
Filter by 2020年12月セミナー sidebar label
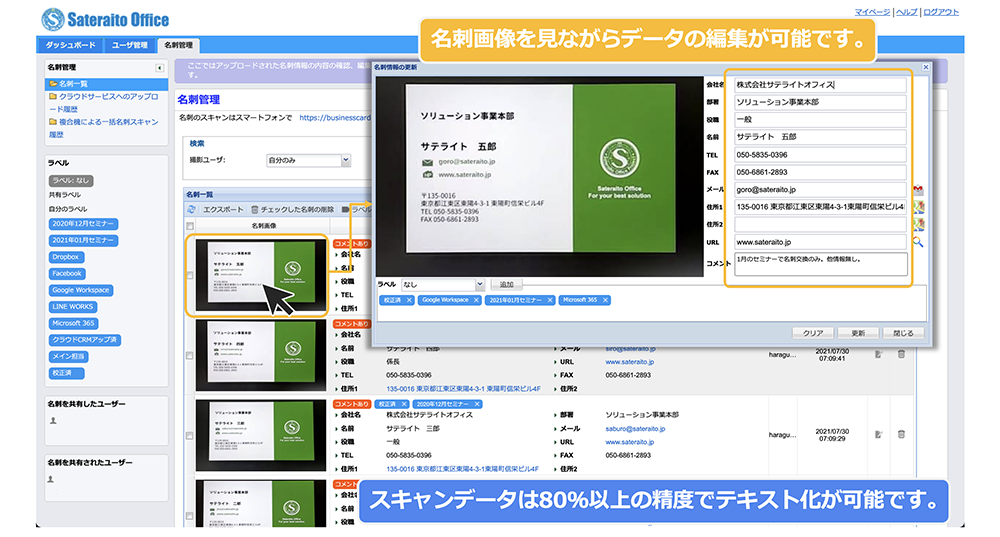tap(84, 224)
